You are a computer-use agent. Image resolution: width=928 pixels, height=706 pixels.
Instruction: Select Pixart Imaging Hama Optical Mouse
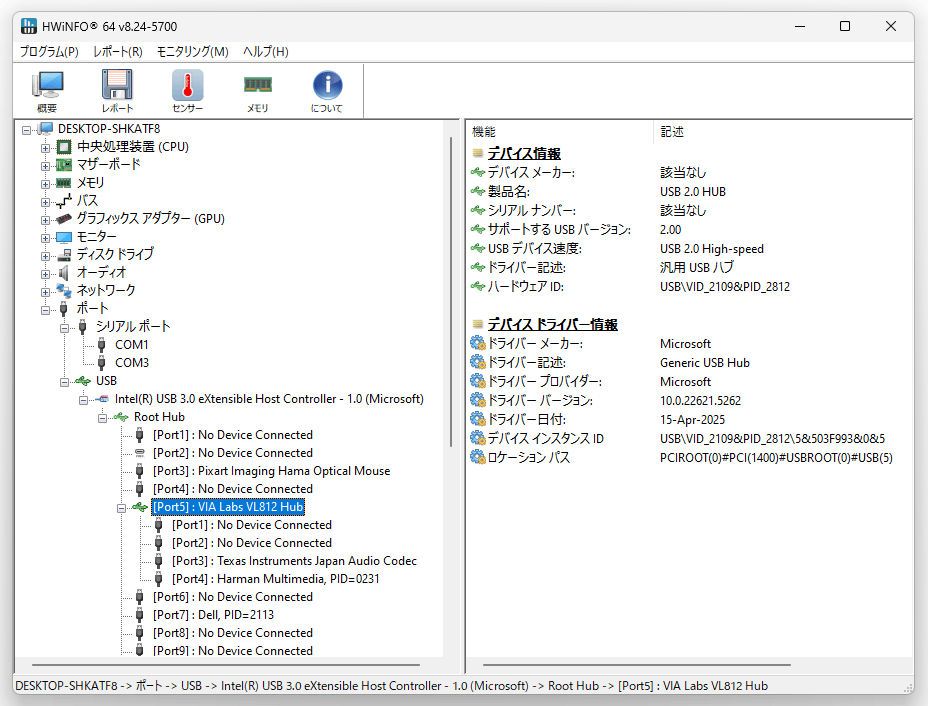272,471
